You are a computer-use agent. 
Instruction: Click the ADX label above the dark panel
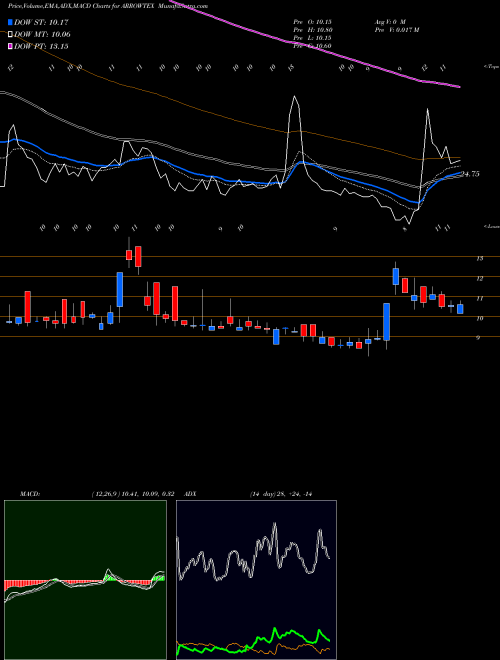190,494
